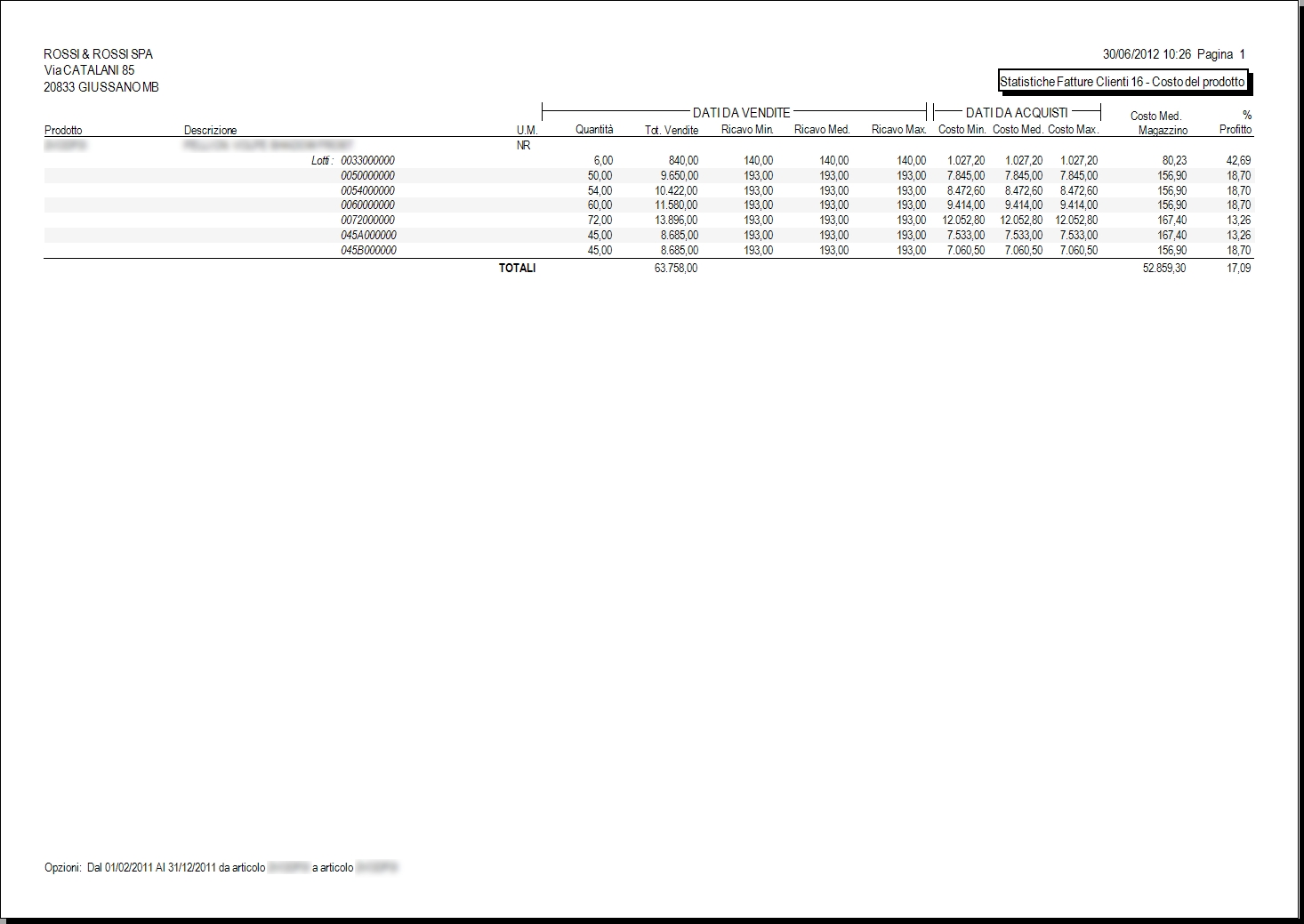Click the total profit percentage 17,09
The image size is (1304, 924).
tap(1239, 269)
